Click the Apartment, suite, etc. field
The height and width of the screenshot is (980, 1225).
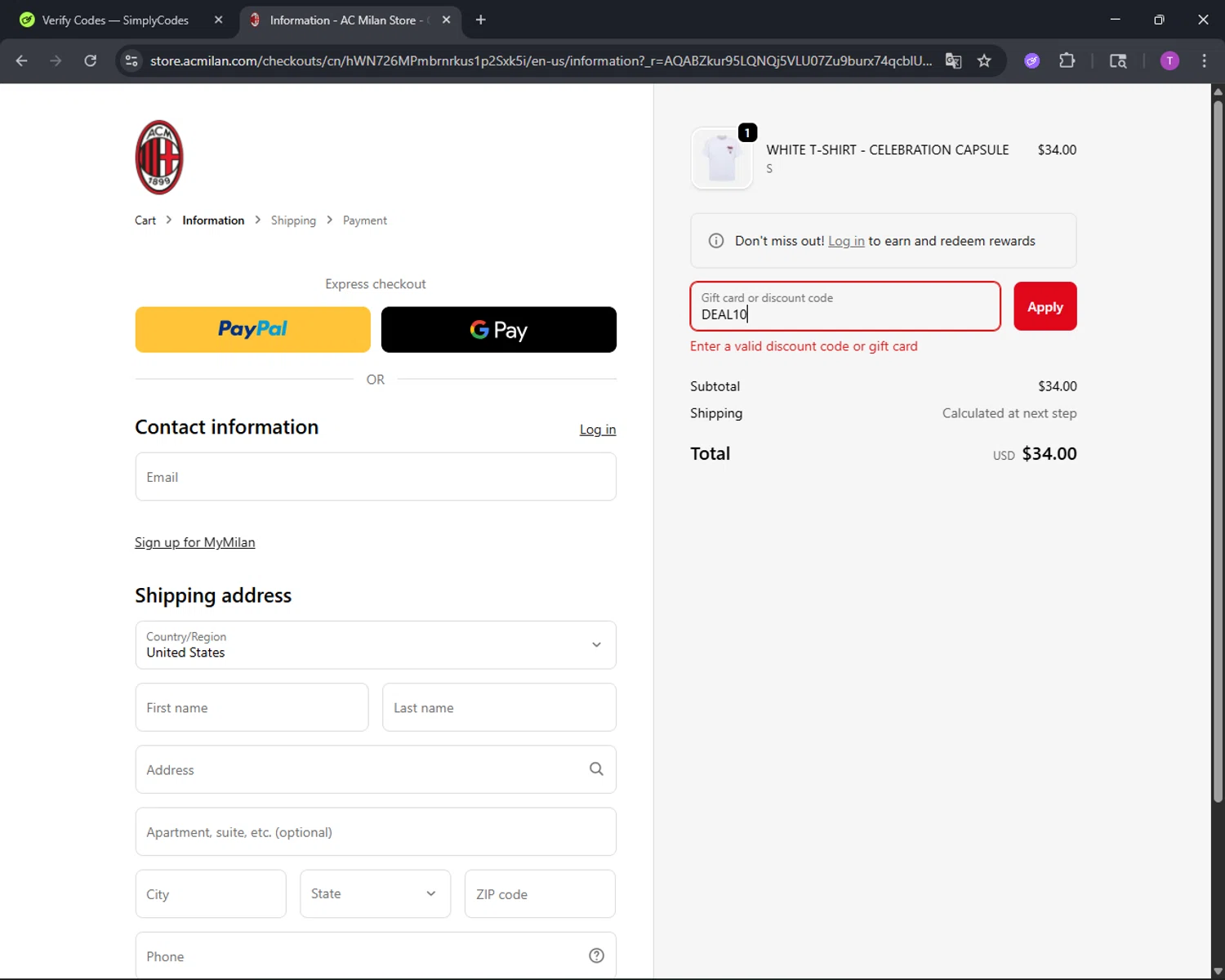(376, 831)
